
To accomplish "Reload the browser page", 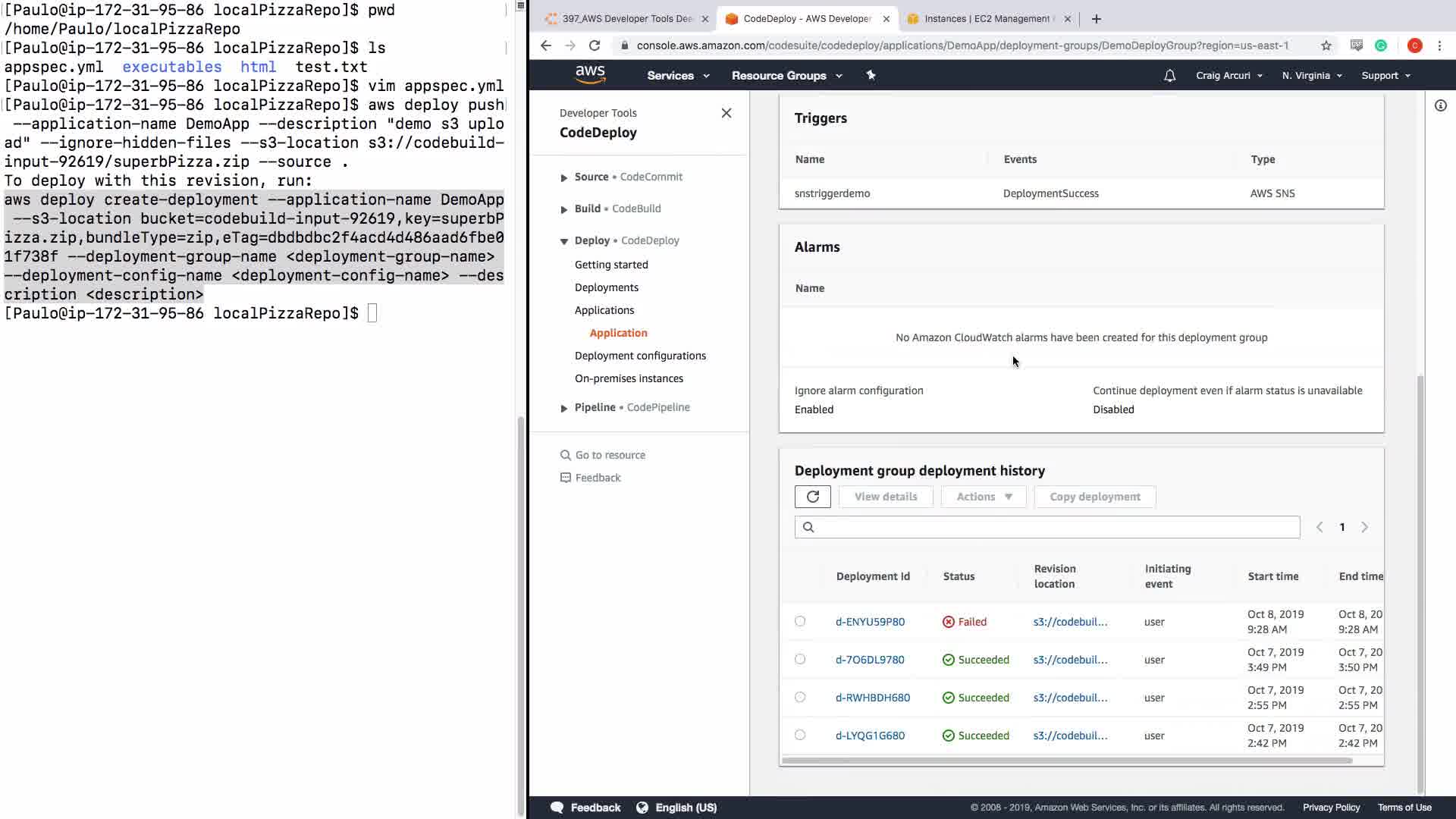I will click(x=595, y=45).
